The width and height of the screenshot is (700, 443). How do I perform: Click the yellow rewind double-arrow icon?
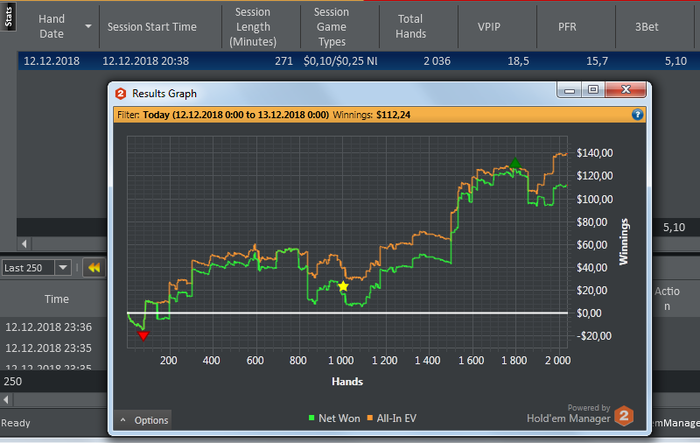pos(94,267)
